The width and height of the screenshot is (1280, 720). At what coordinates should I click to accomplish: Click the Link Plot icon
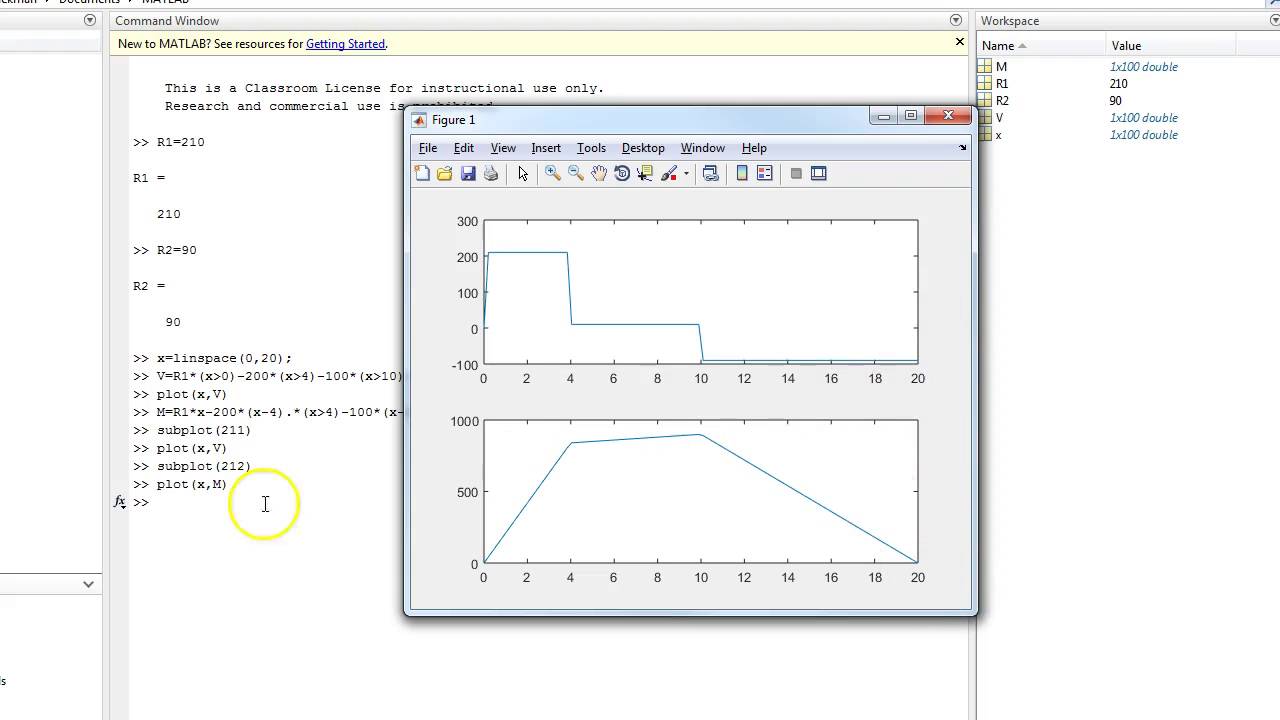710,173
